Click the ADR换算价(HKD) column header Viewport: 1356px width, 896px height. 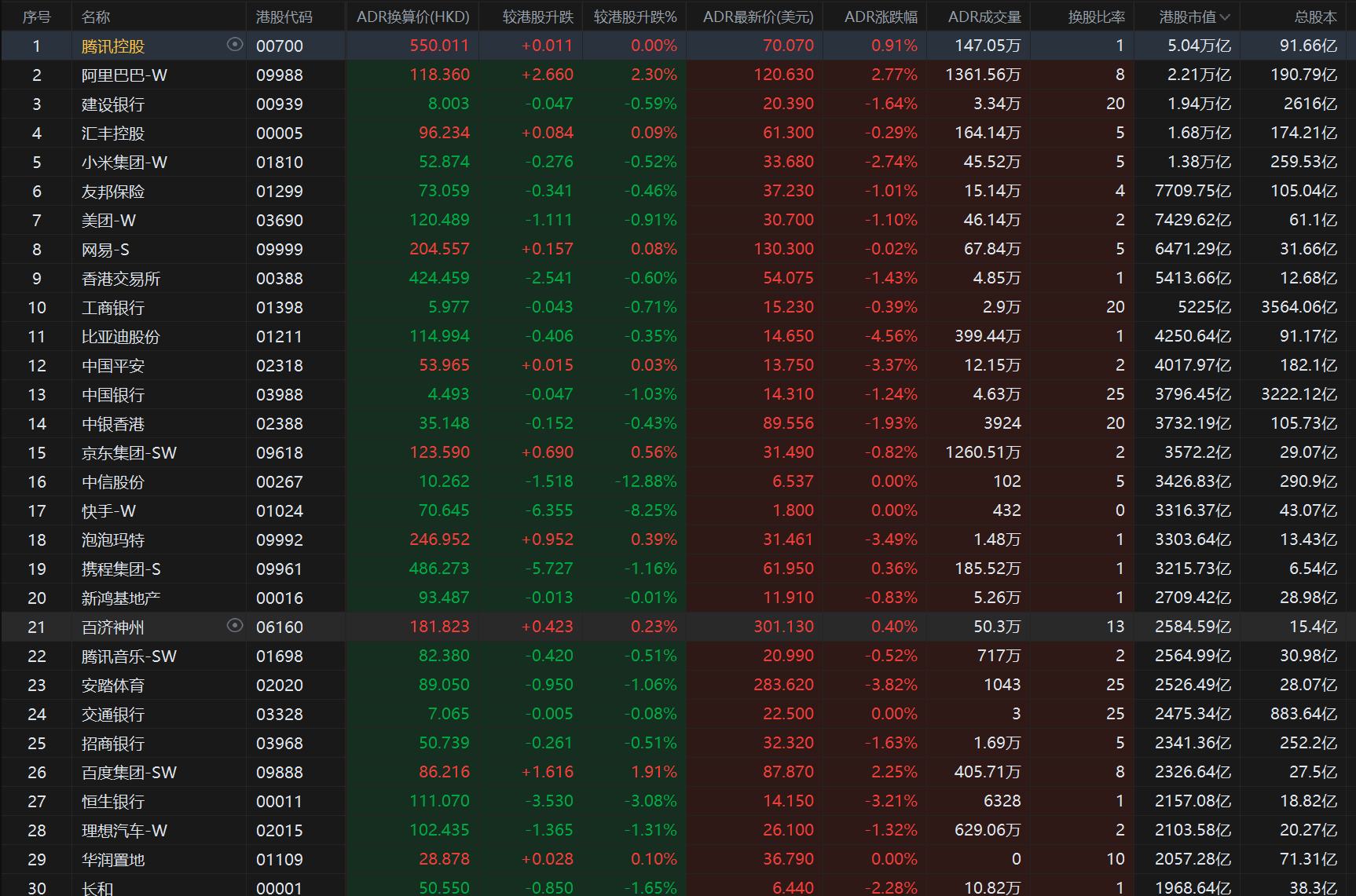(x=412, y=16)
